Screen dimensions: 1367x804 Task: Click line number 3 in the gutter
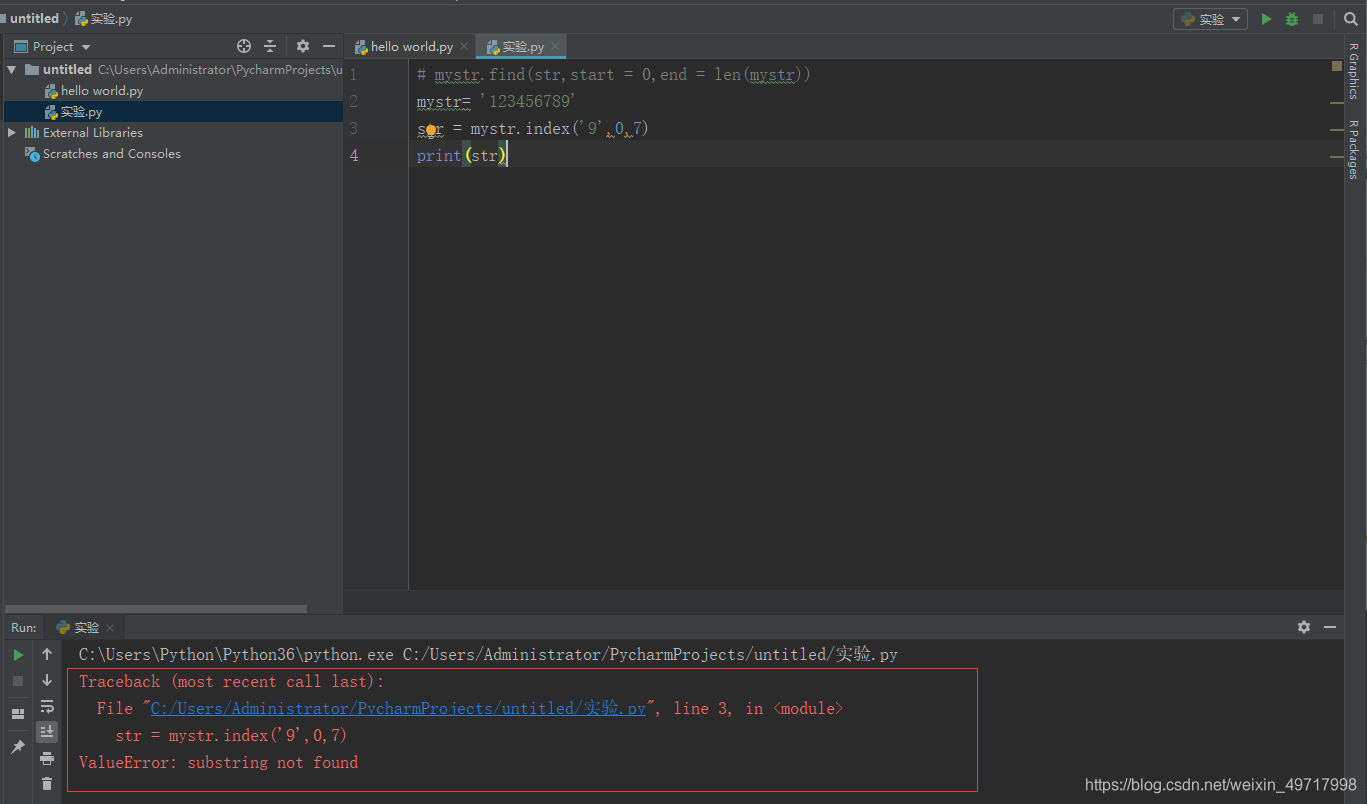click(353, 128)
